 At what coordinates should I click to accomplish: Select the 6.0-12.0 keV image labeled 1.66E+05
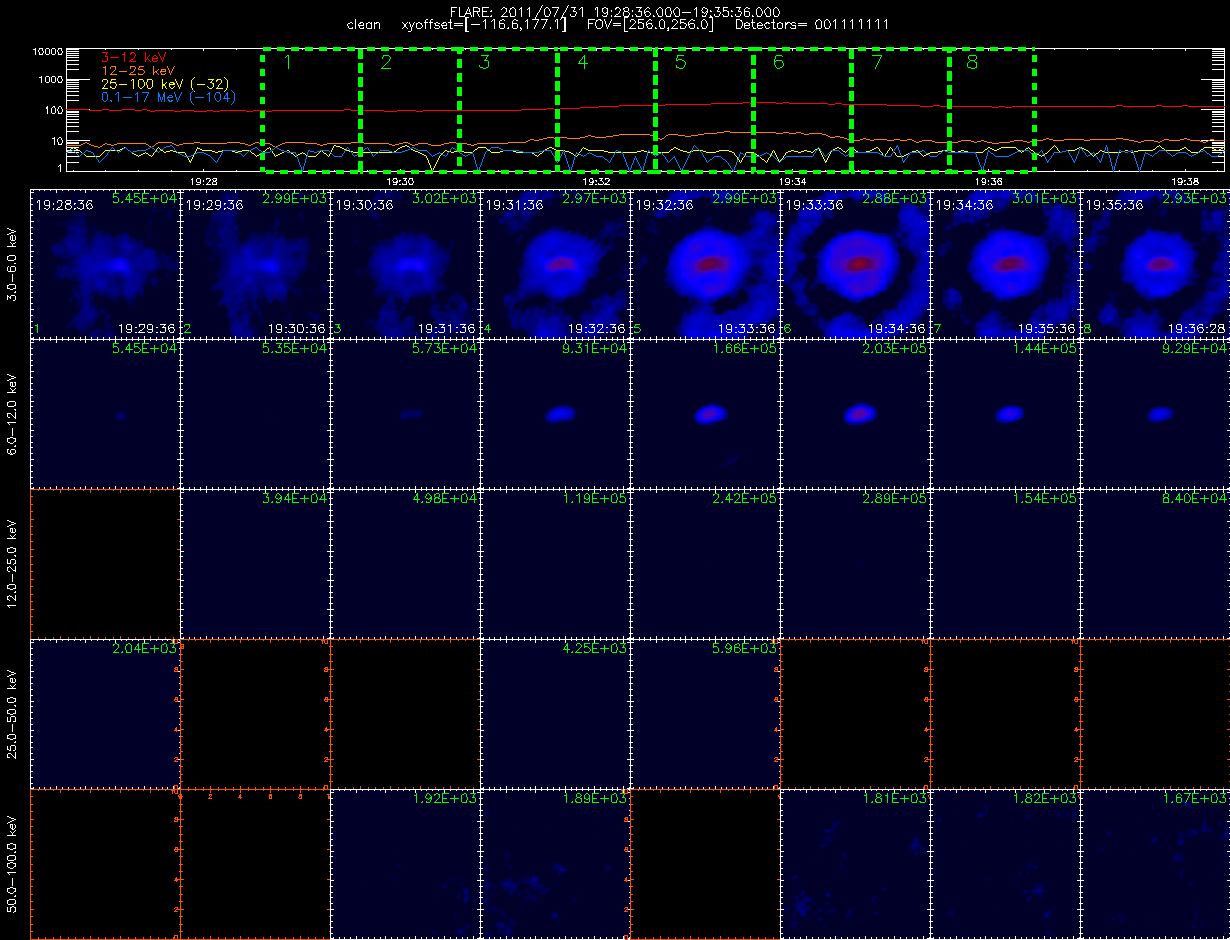pos(705,413)
